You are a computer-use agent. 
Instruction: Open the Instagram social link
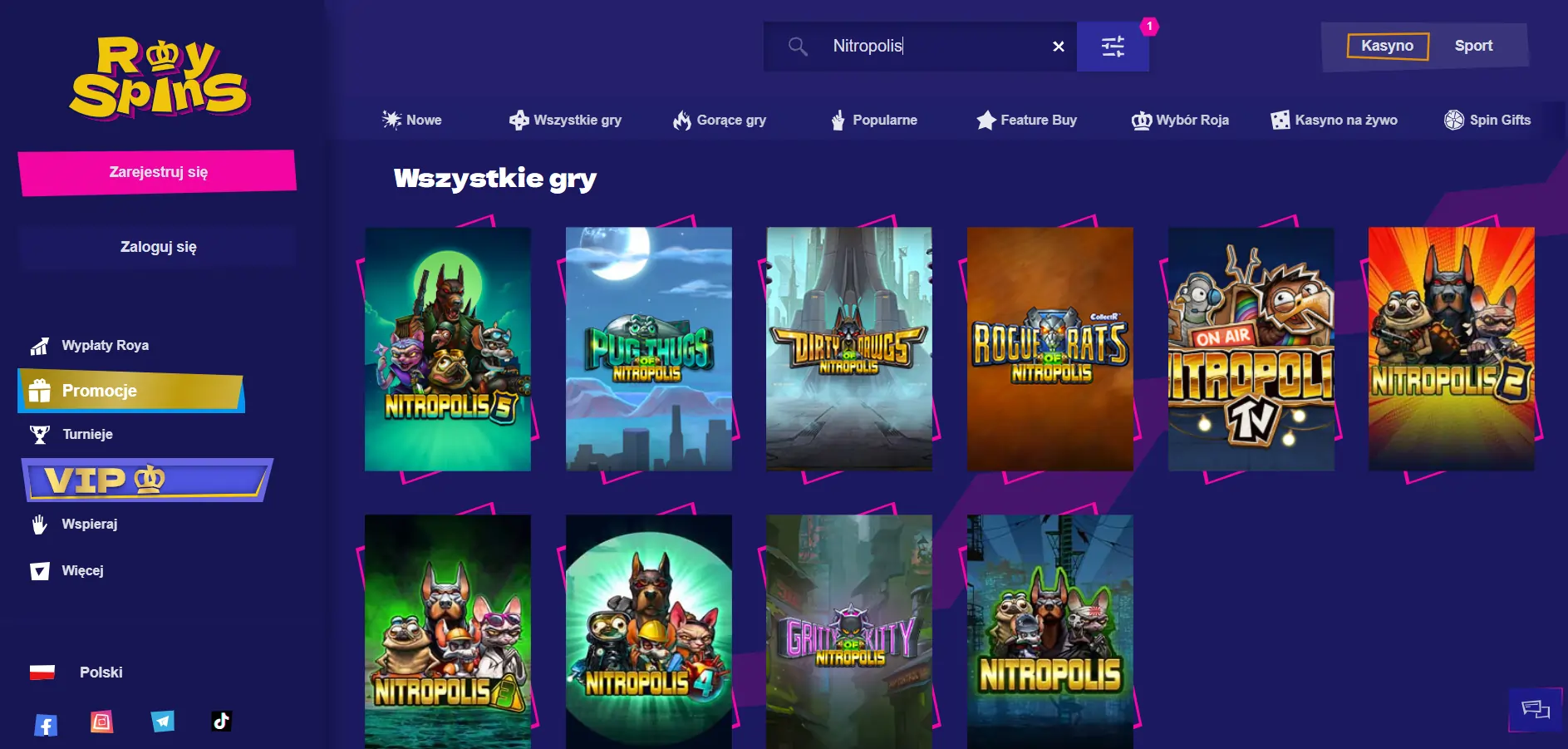pyautogui.click(x=101, y=722)
